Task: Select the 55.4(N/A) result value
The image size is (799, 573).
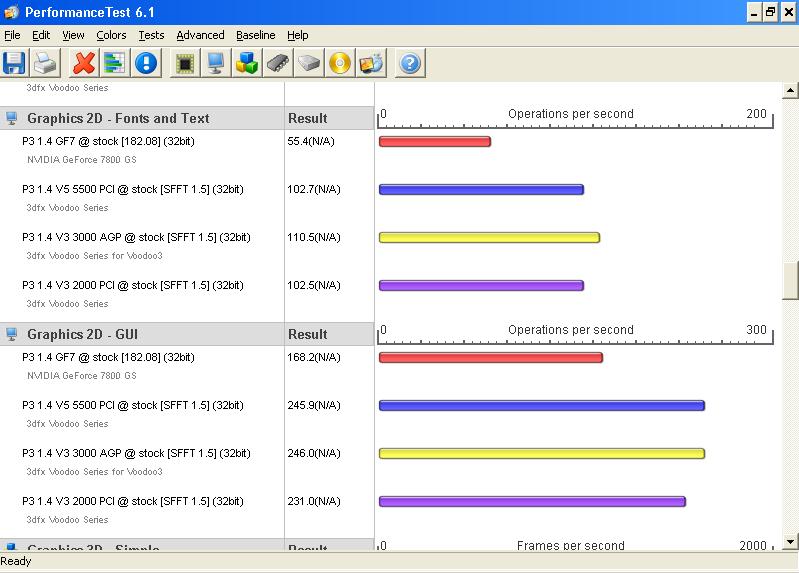Action: (x=311, y=141)
